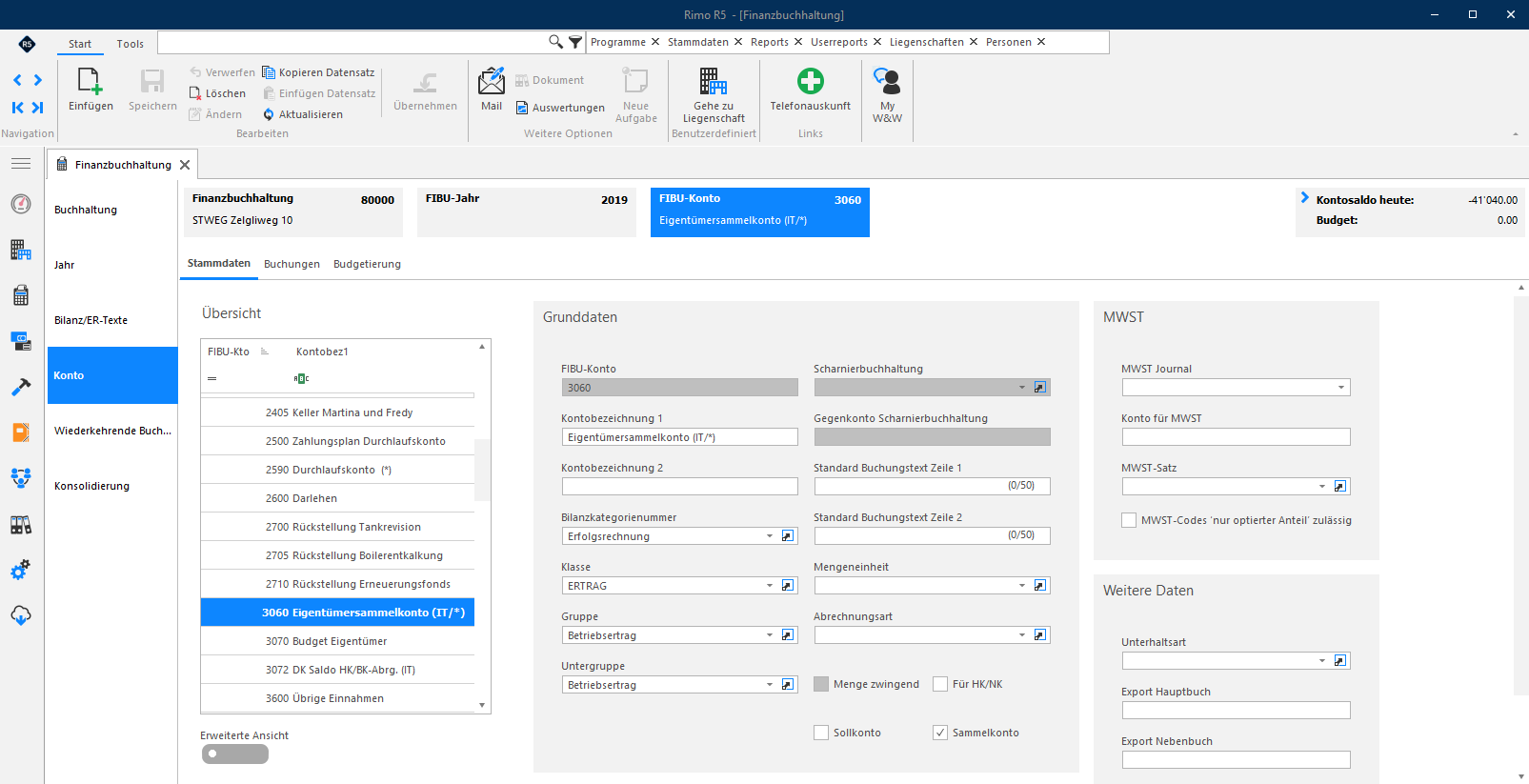Click the Telefonauskunft green plus icon
The height and width of the screenshot is (784, 1529).
tap(811, 81)
